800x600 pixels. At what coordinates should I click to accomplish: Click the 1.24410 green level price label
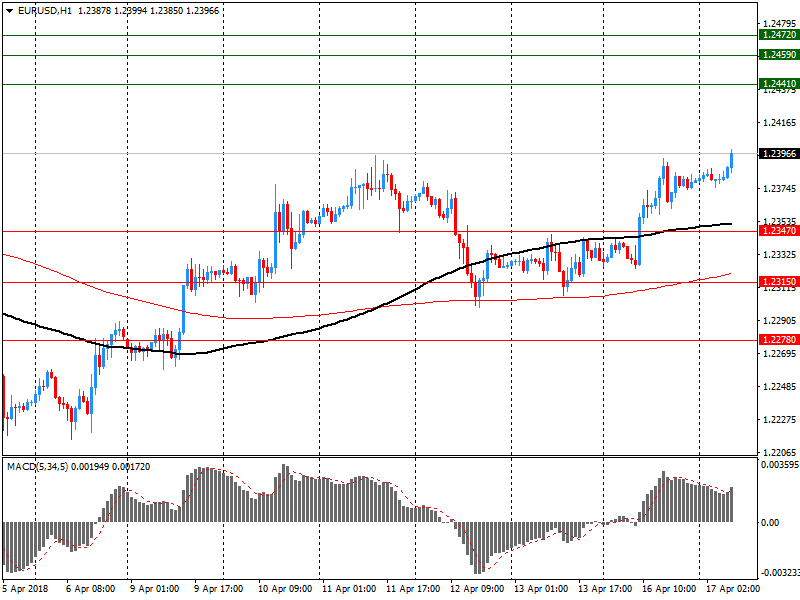pyautogui.click(x=779, y=84)
